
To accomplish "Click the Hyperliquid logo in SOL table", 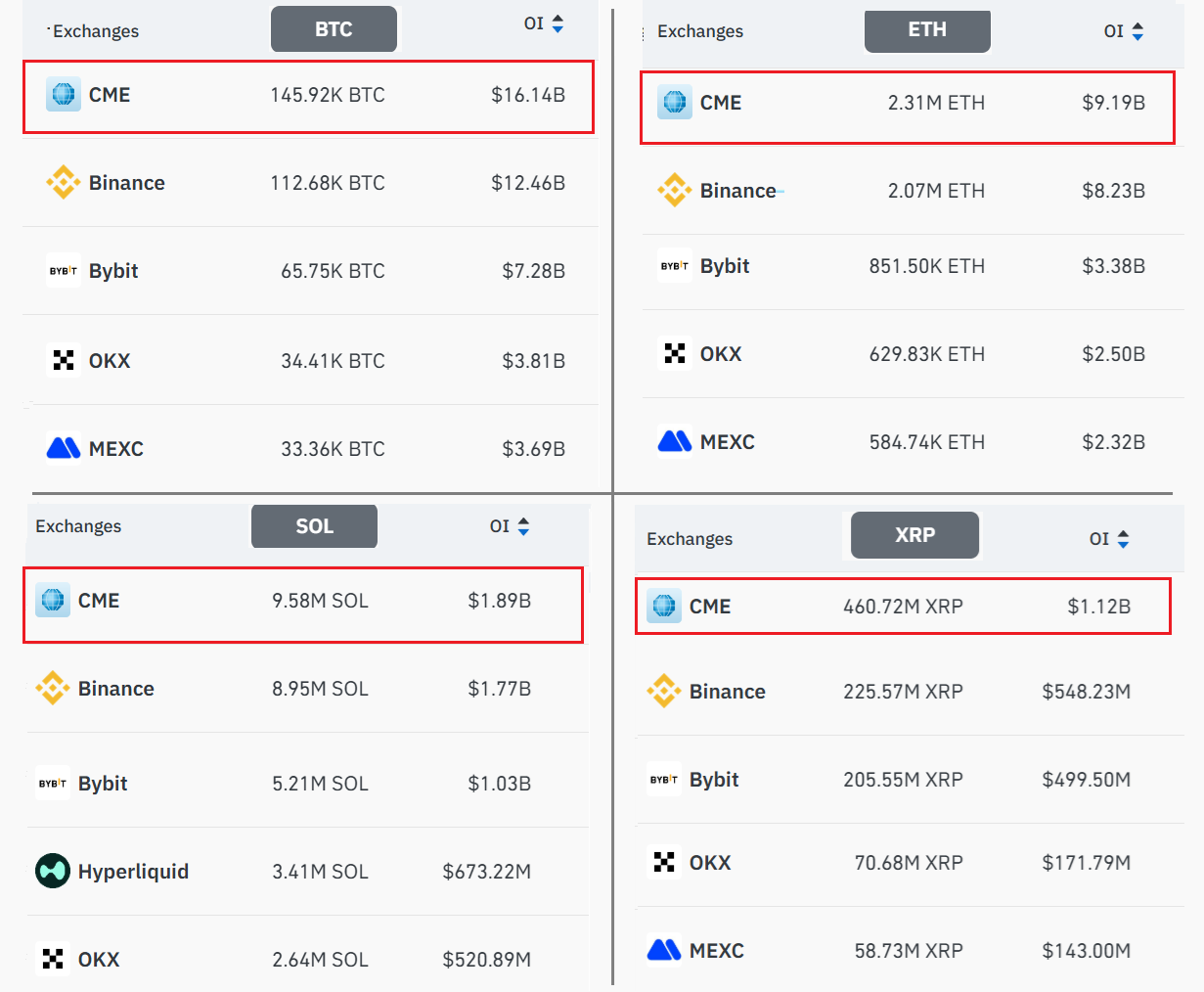I will point(53,872).
